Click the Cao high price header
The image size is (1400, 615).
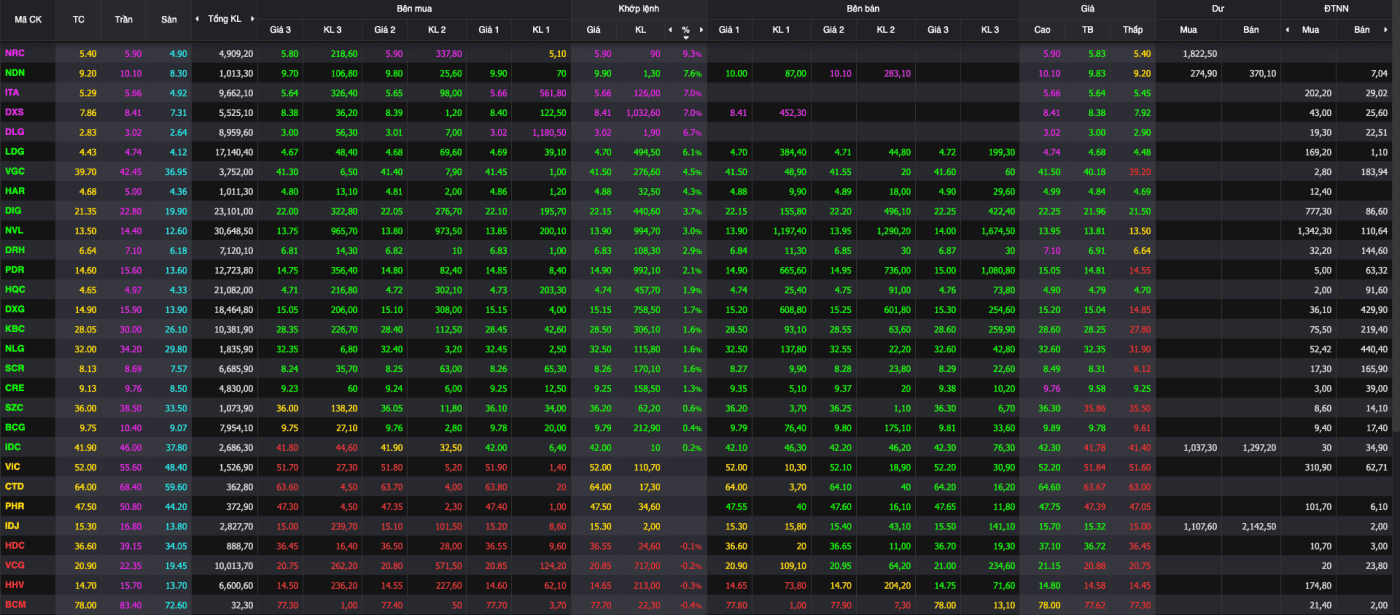(x=1042, y=30)
